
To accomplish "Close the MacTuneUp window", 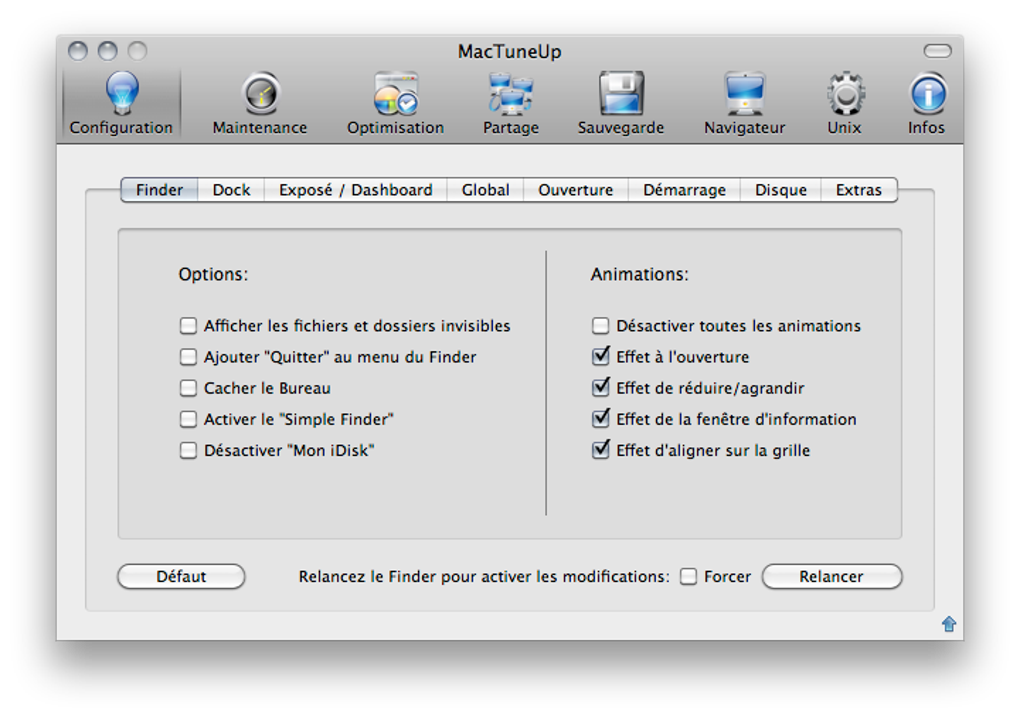I will click(77, 51).
